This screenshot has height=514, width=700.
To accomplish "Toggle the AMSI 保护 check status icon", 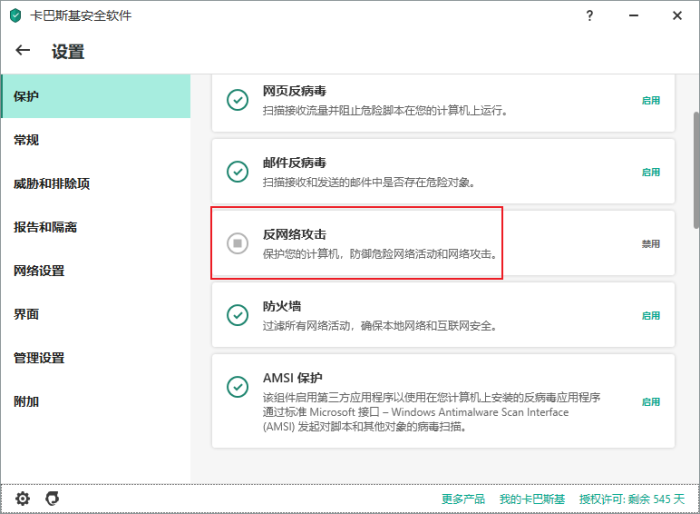I will coord(238,387).
